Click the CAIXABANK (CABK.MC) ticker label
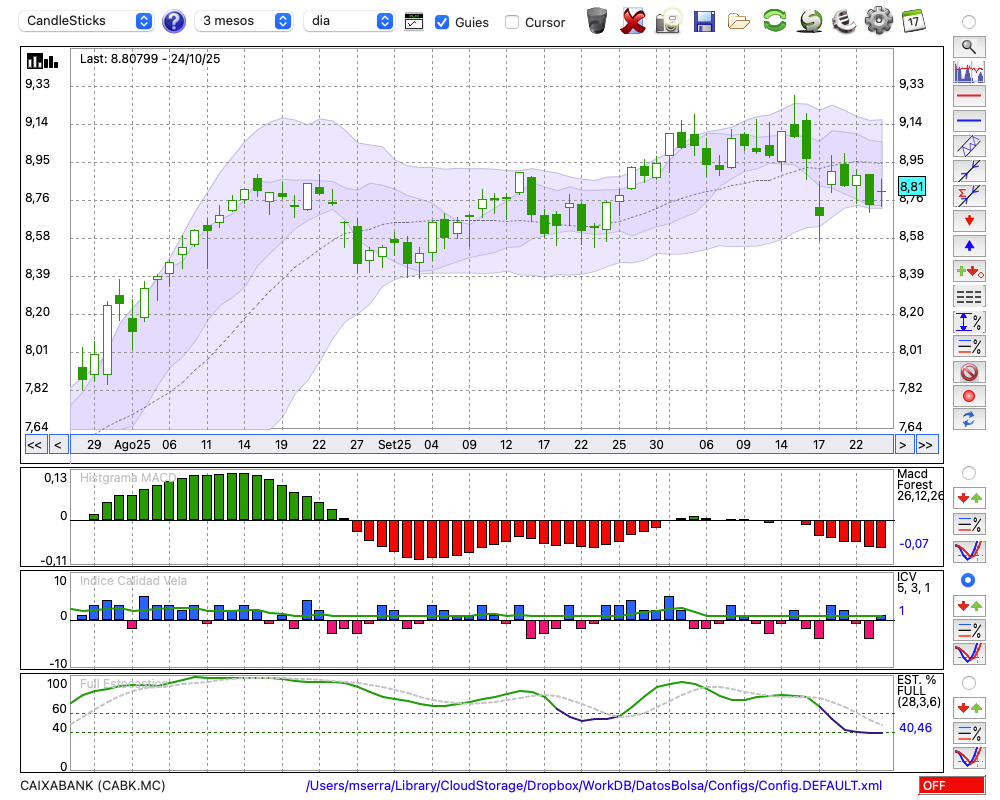This screenshot has width=1000, height=800. pyautogui.click(x=92, y=785)
